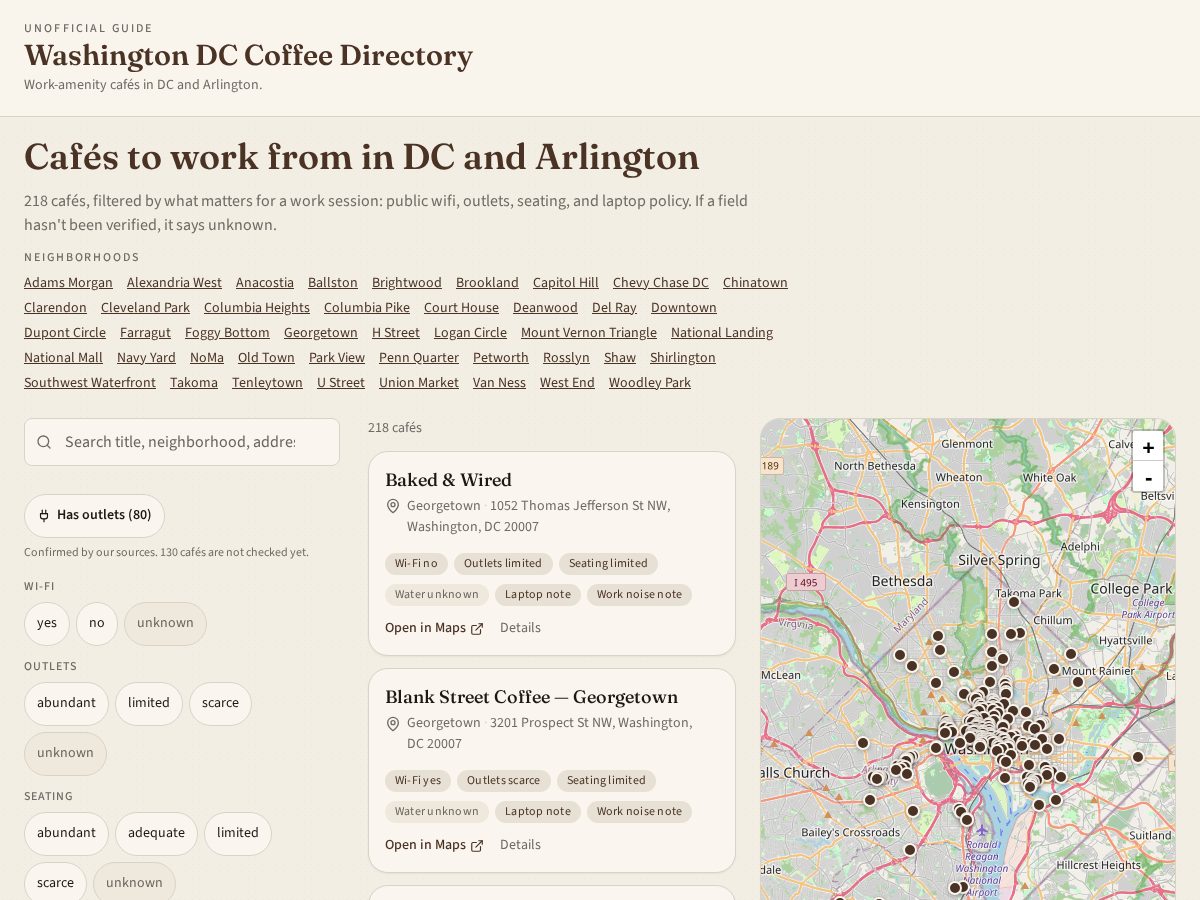Select Penn Quarter neighborhood
The image size is (1200, 900).
click(x=419, y=358)
